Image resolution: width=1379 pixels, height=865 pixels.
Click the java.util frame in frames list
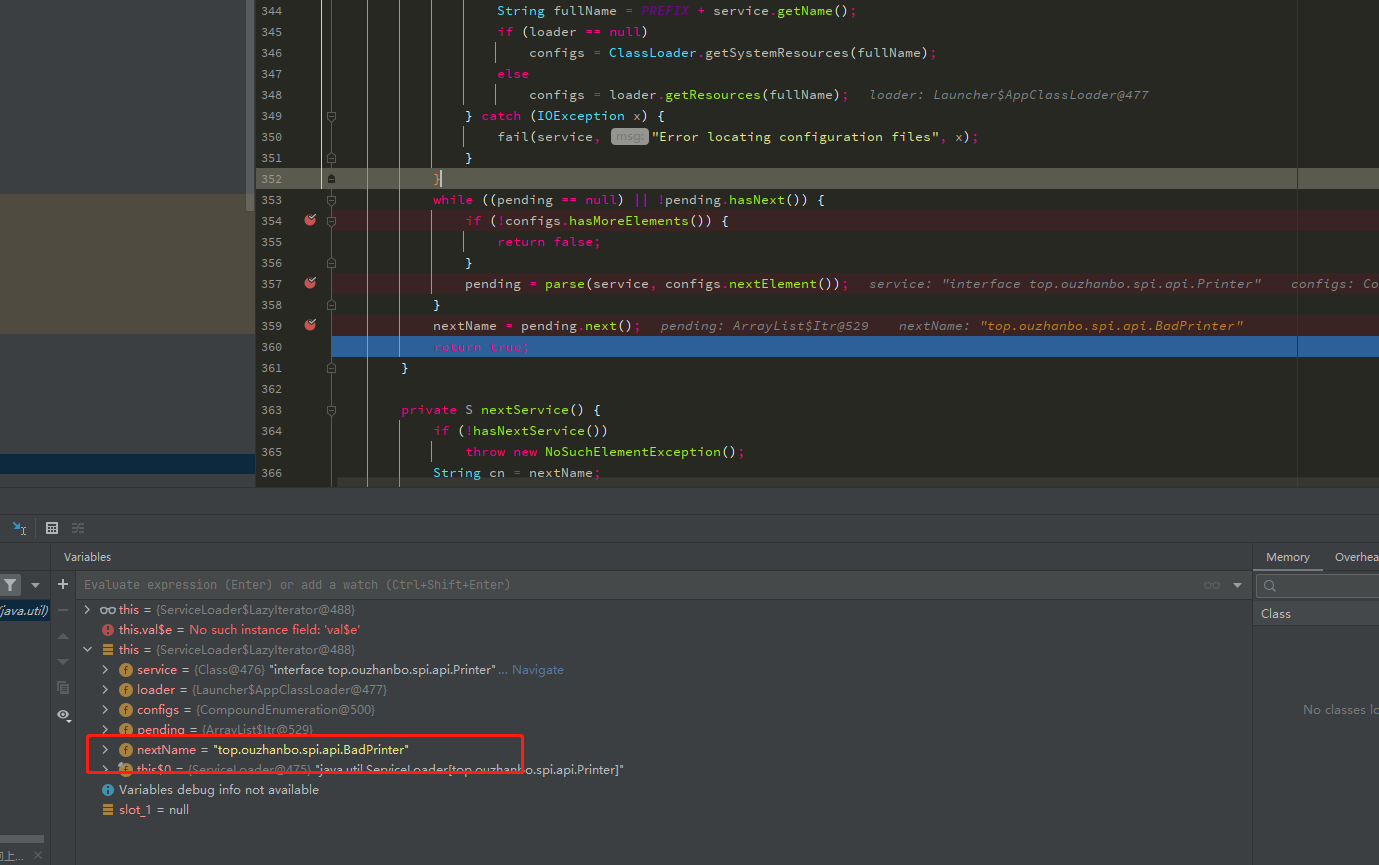tap(24, 610)
